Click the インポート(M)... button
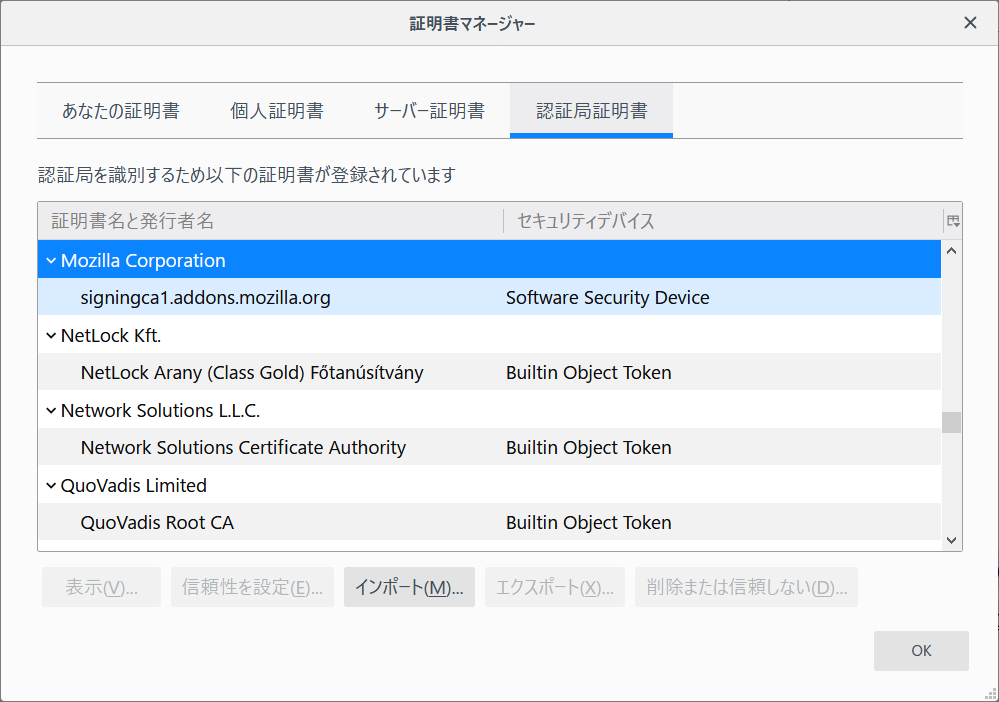This screenshot has width=999, height=702. (x=409, y=587)
